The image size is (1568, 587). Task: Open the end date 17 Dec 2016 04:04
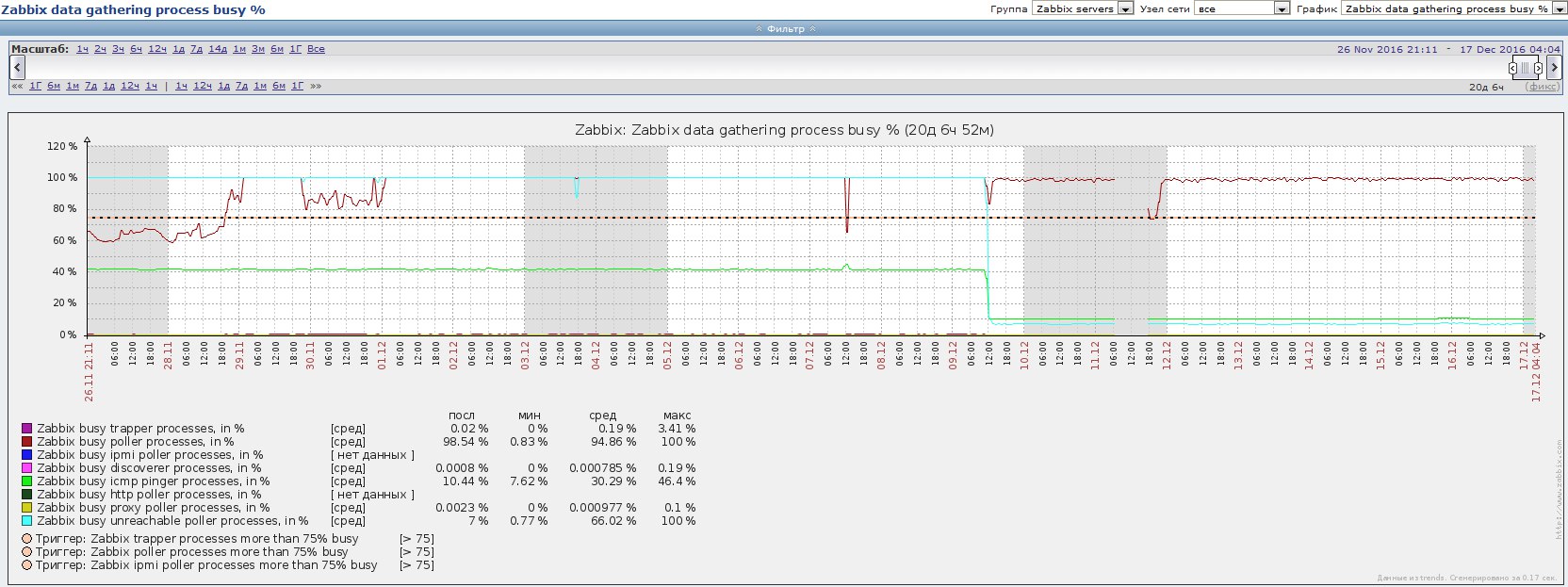point(1510,49)
